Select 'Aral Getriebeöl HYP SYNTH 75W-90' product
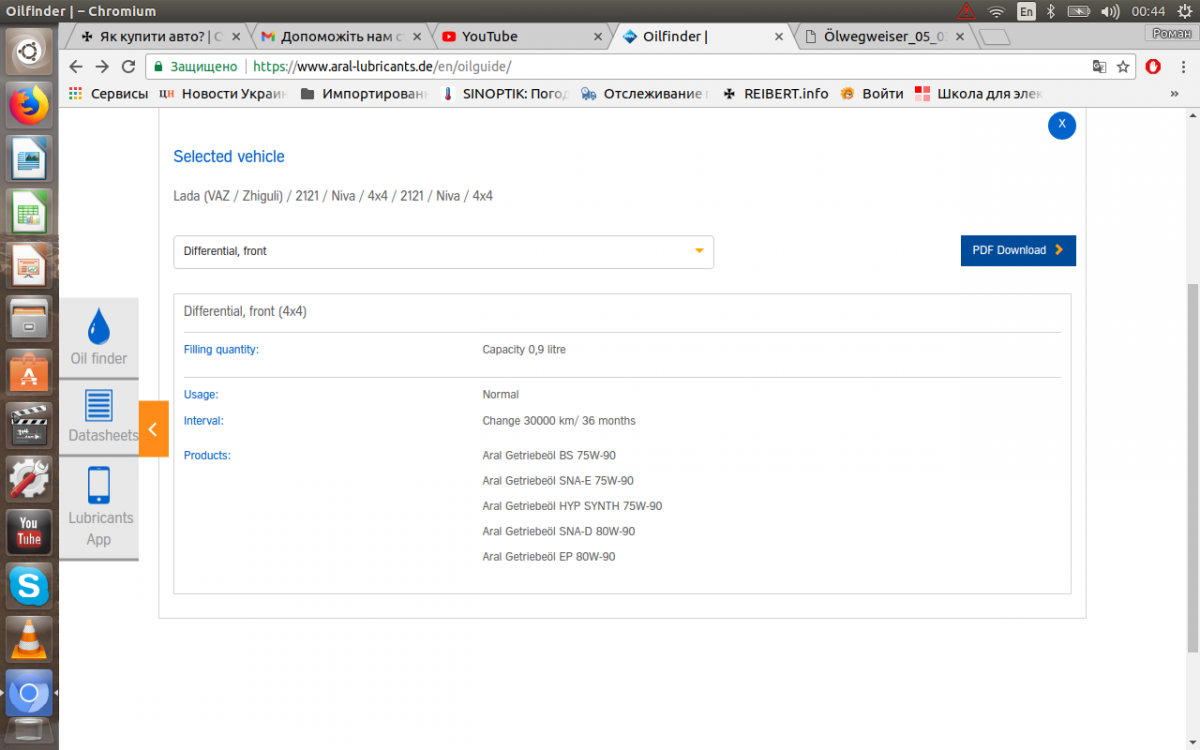1200x750 pixels. (x=572, y=506)
